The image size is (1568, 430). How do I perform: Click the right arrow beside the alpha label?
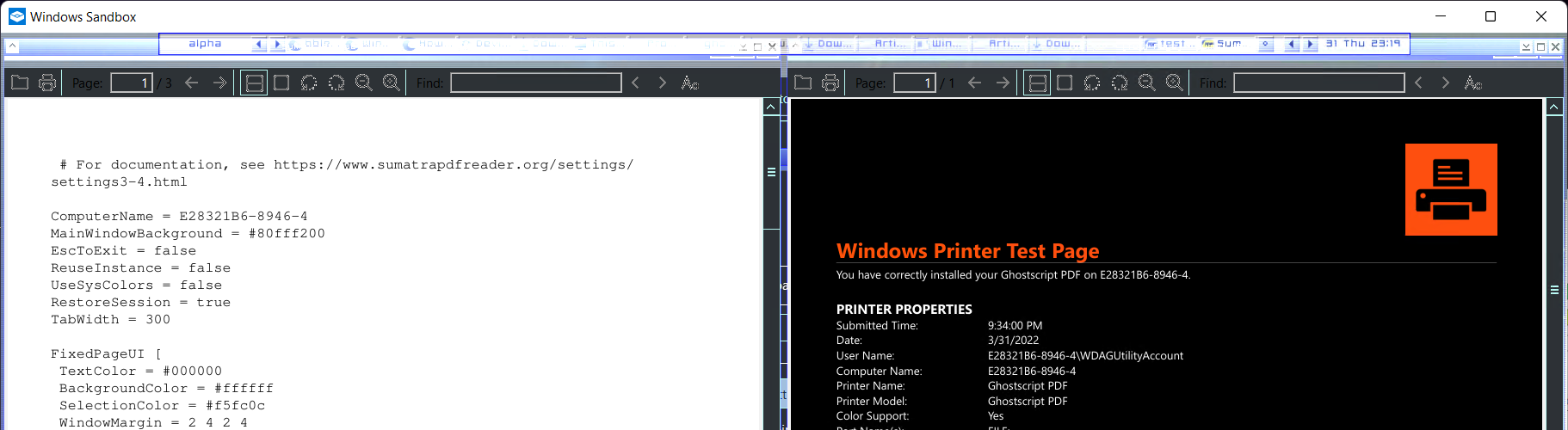(277, 44)
